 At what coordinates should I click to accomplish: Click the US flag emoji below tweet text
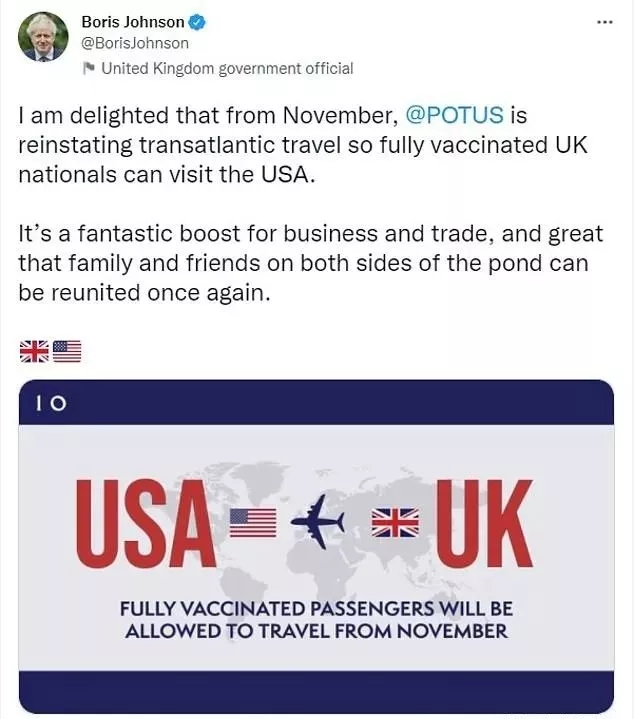pyautogui.click(x=67, y=351)
